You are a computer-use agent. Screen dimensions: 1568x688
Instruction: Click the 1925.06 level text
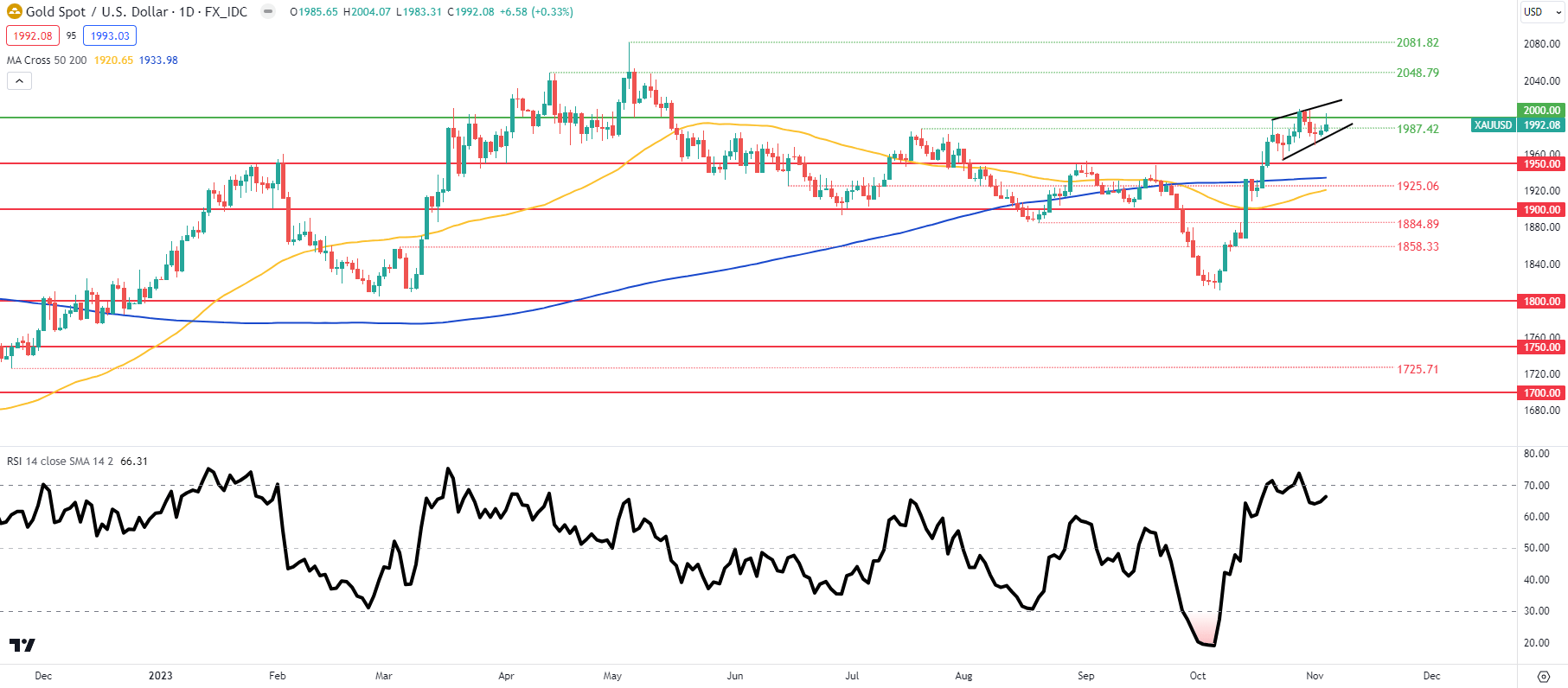[x=1418, y=186]
